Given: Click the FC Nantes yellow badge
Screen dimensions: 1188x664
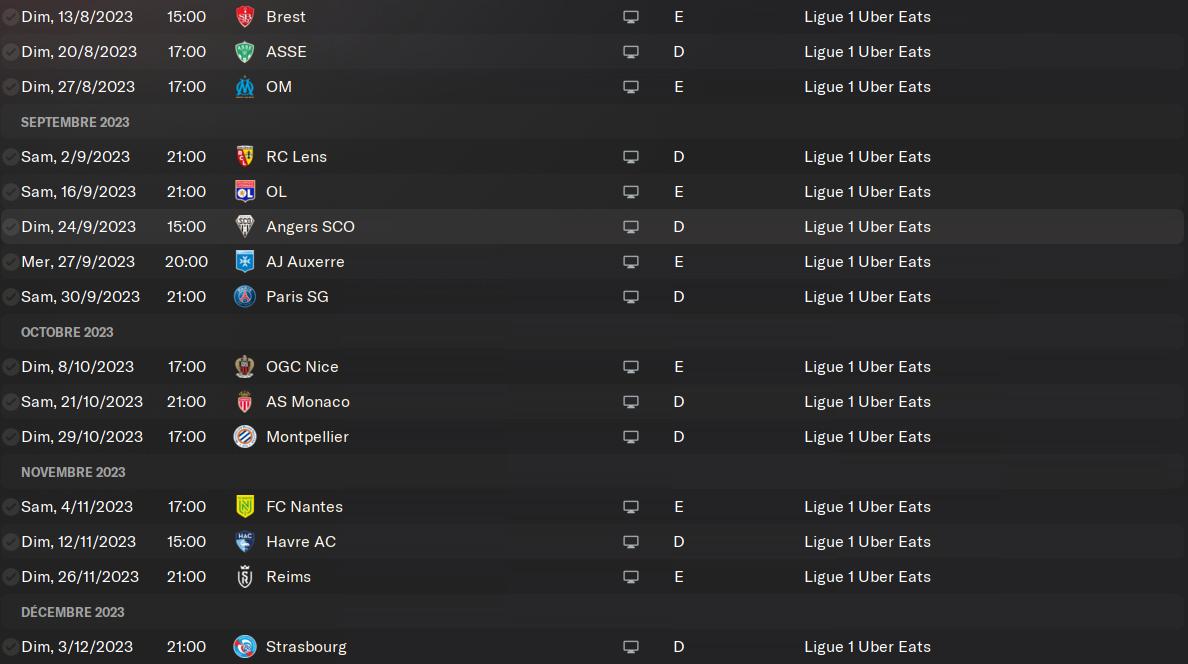Looking at the screenshot, I should [244, 507].
